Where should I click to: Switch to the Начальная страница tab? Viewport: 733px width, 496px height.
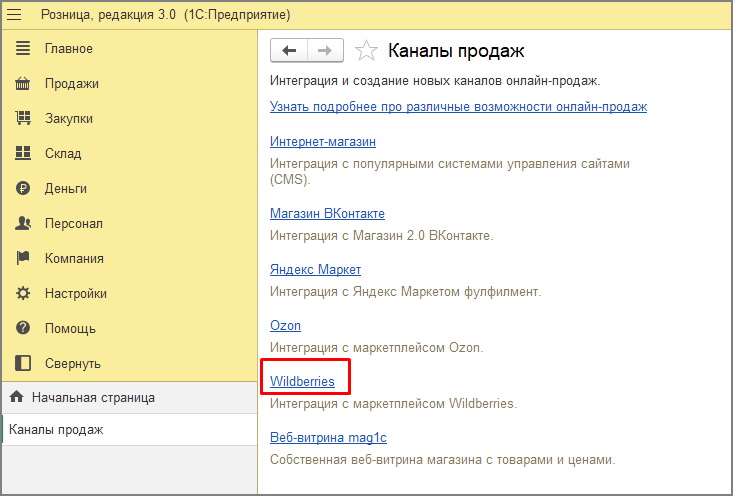129,397
